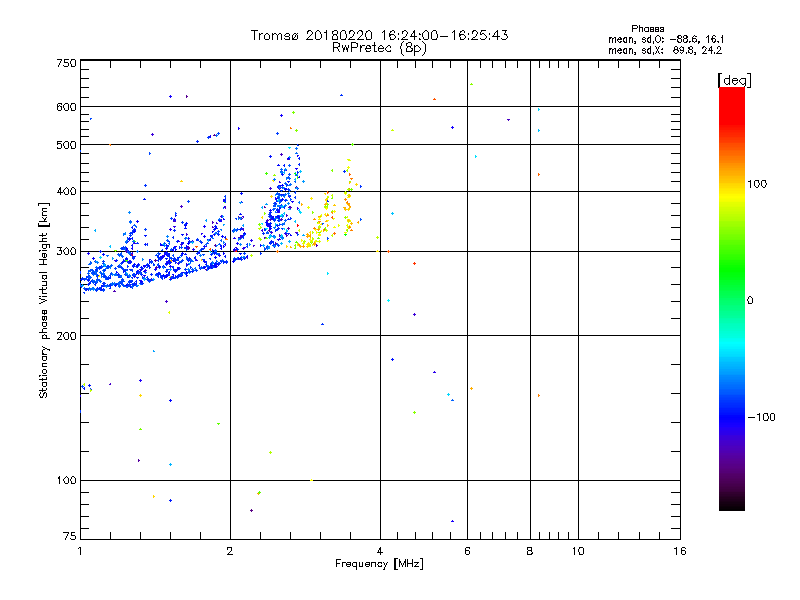Click the y-axis label '200'
Screen dimensions: 800x600
66,336
